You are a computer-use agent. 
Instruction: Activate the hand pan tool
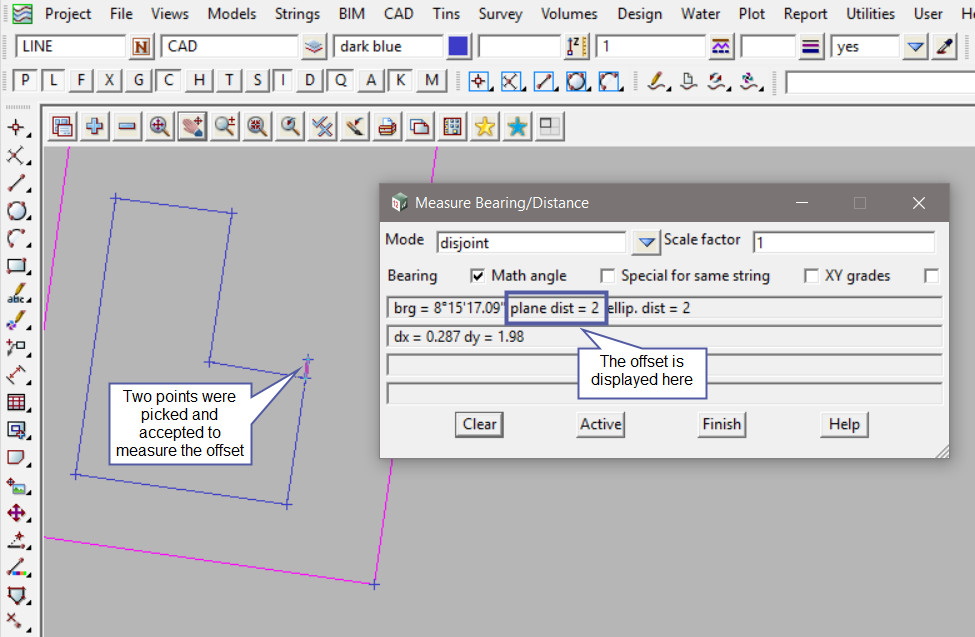pyautogui.click(x=192, y=126)
